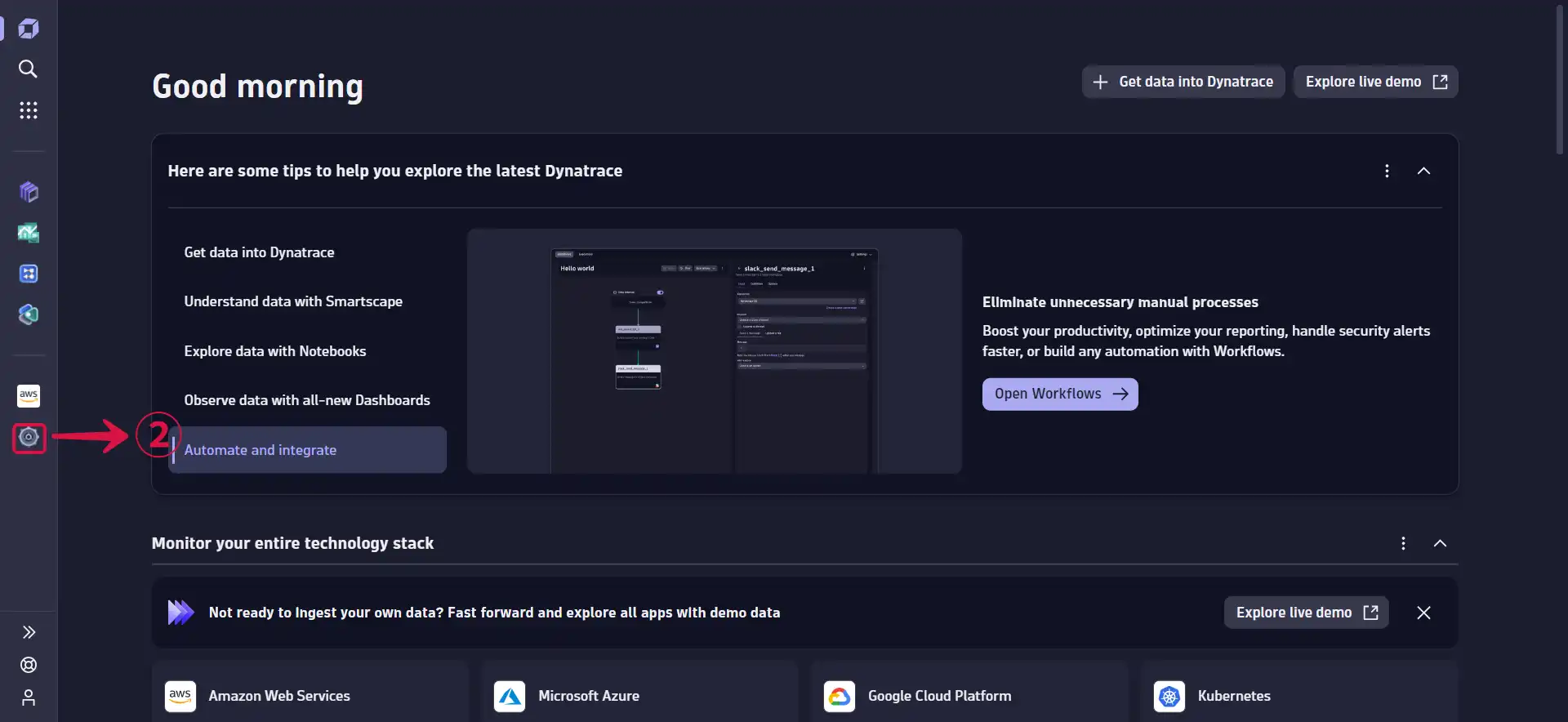
Task: Select Observe data with all-new Dashboards tip
Action: tap(307, 400)
